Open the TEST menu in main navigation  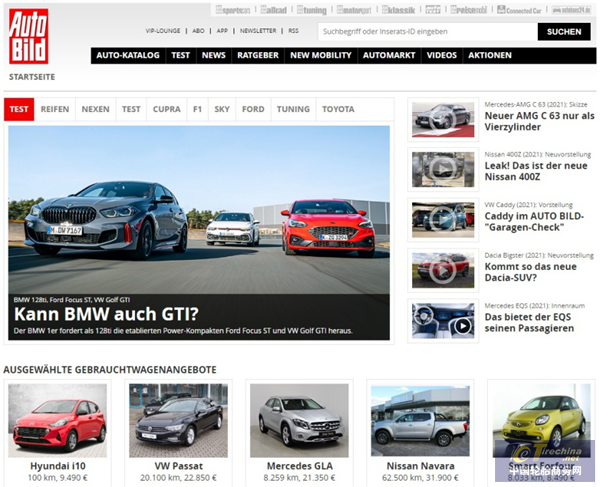point(181,55)
